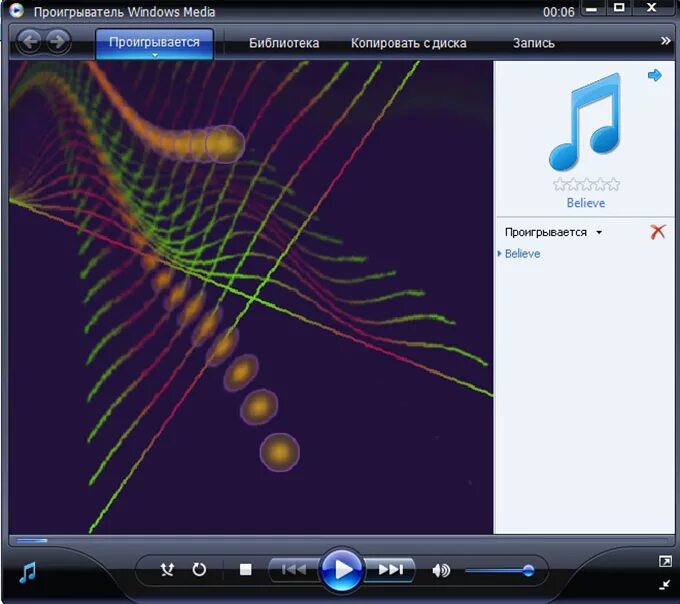680x604 pixels.
Task: Switch to the Библиотека tab
Action: (x=284, y=43)
